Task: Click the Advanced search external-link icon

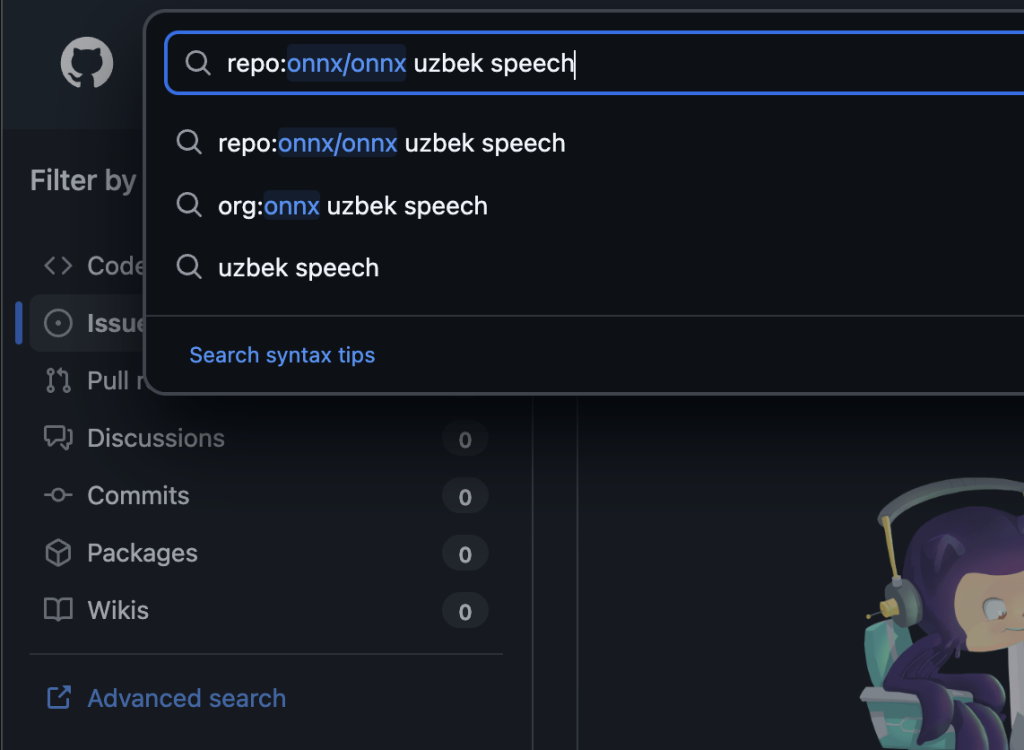Action: click(58, 698)
